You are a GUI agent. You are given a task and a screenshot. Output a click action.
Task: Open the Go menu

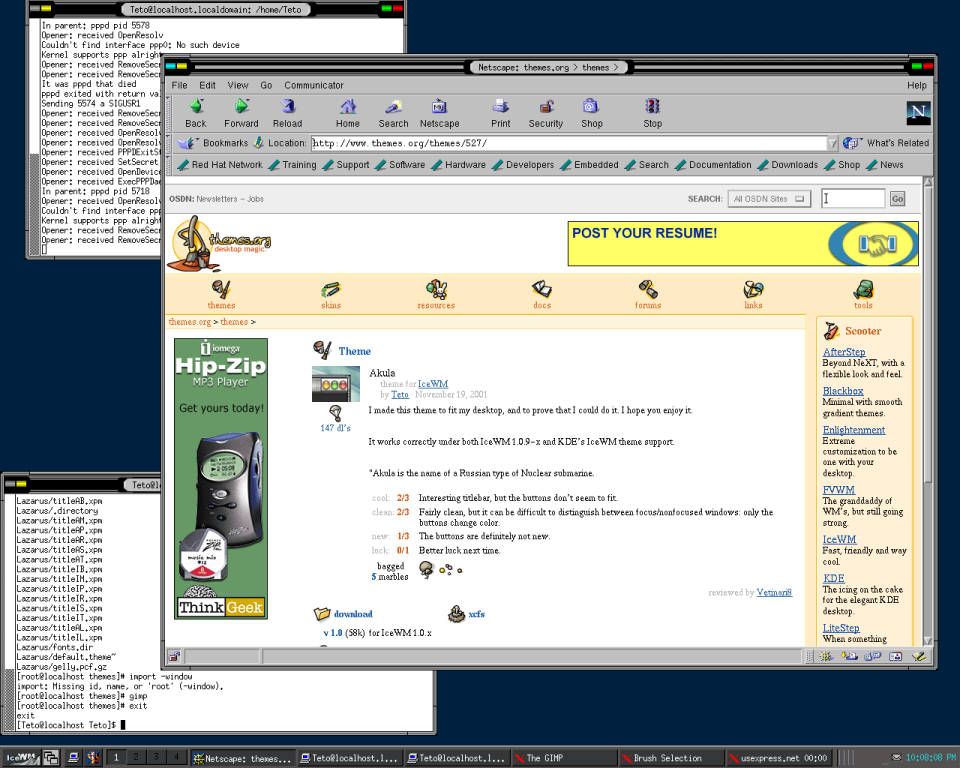coord(266,85)
